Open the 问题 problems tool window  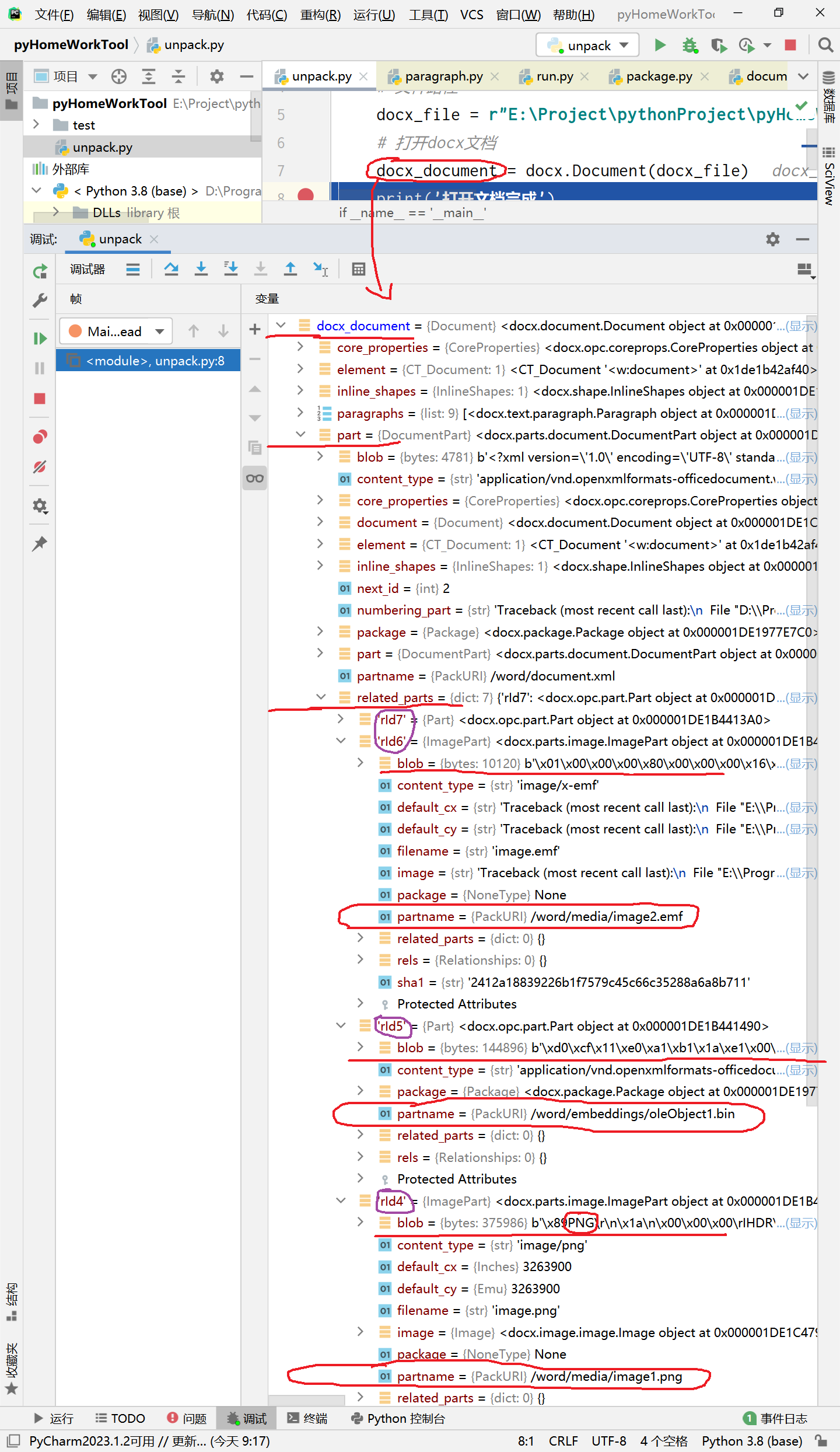click(187, 1419)
